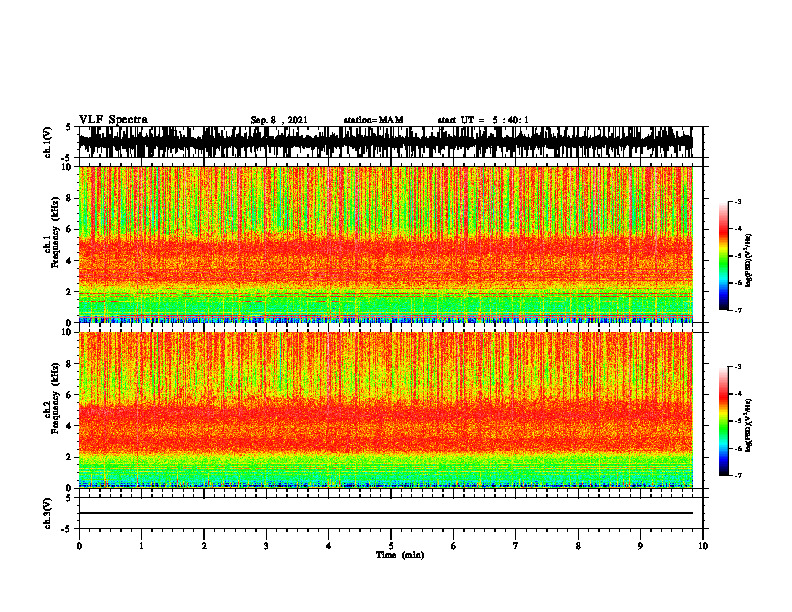Click the "VLF Spectra" plot title
Image resolution: width=792 pixels, height=612 pixels.
[x=113, y=120]
